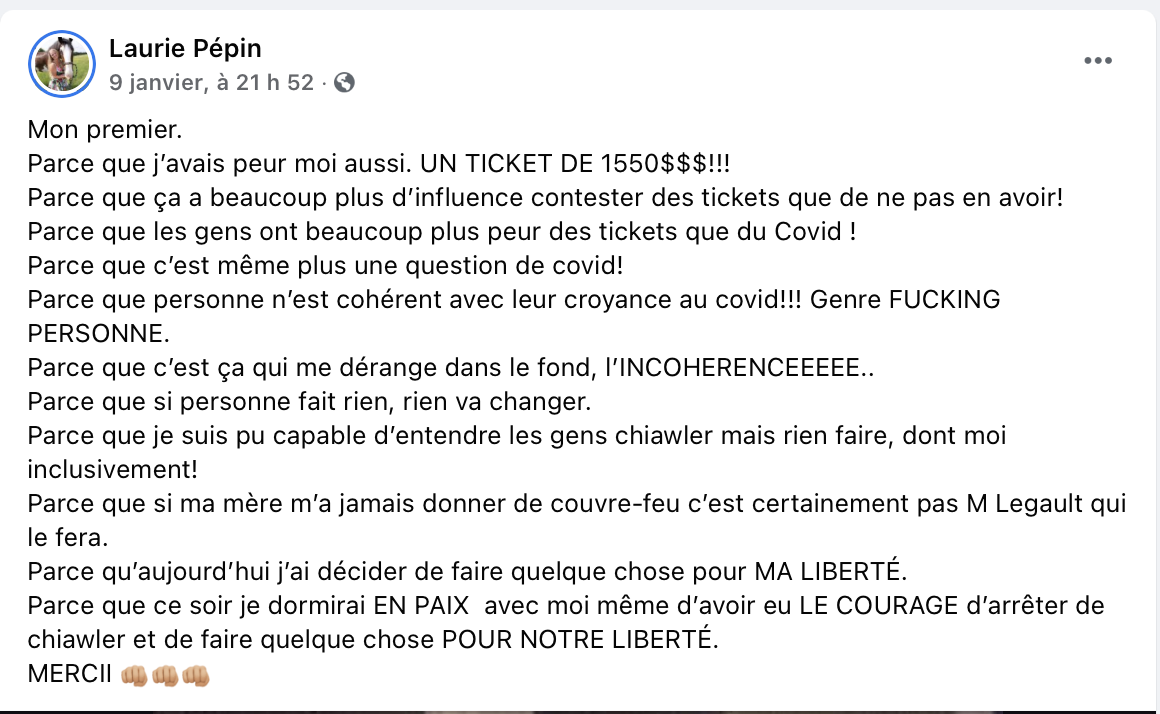This screenshot has width=1160, height=714.
Task: Click the first fist emoji after MERCII
Action: click(135, 675)
